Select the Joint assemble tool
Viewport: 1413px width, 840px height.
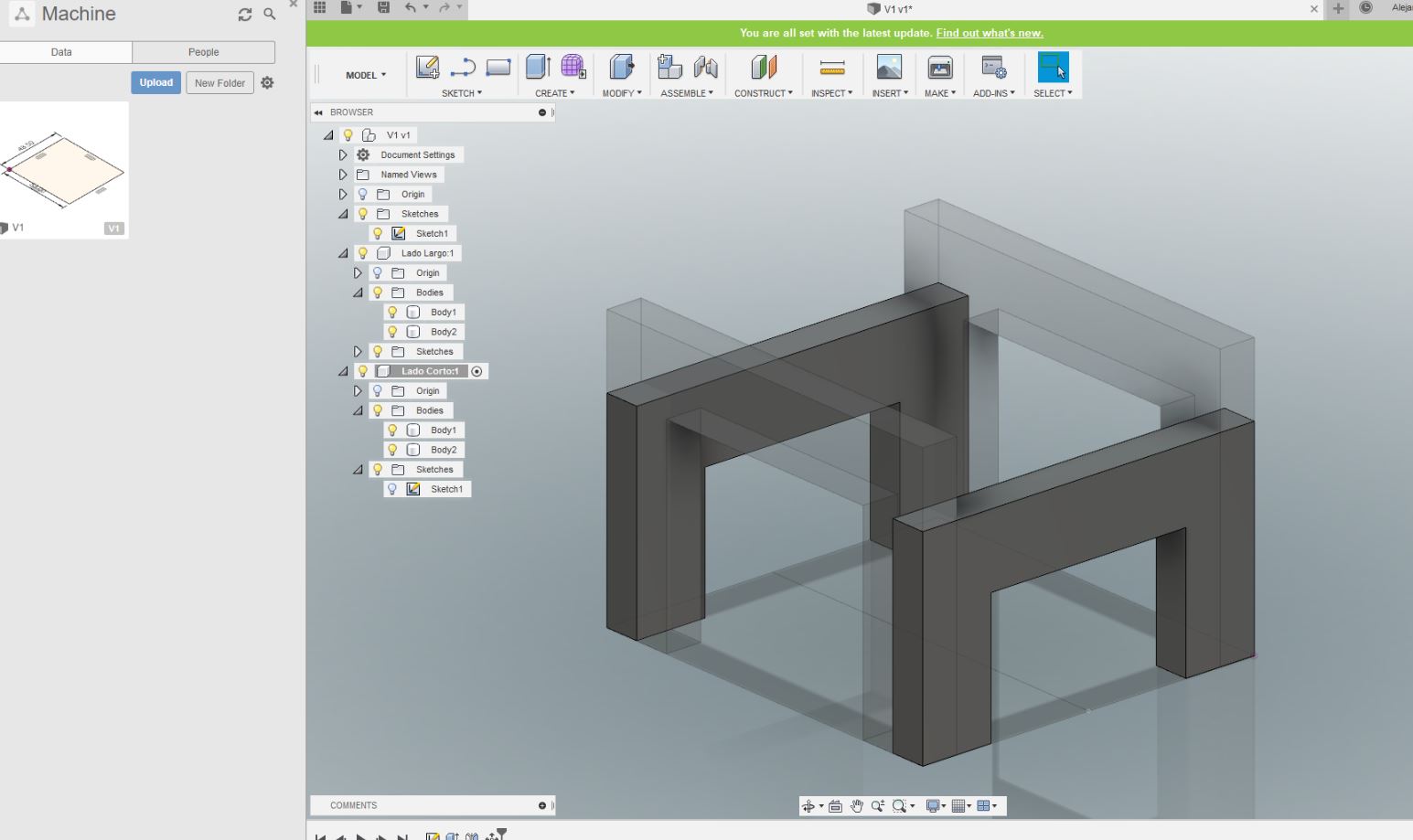[x=705, y=67]
